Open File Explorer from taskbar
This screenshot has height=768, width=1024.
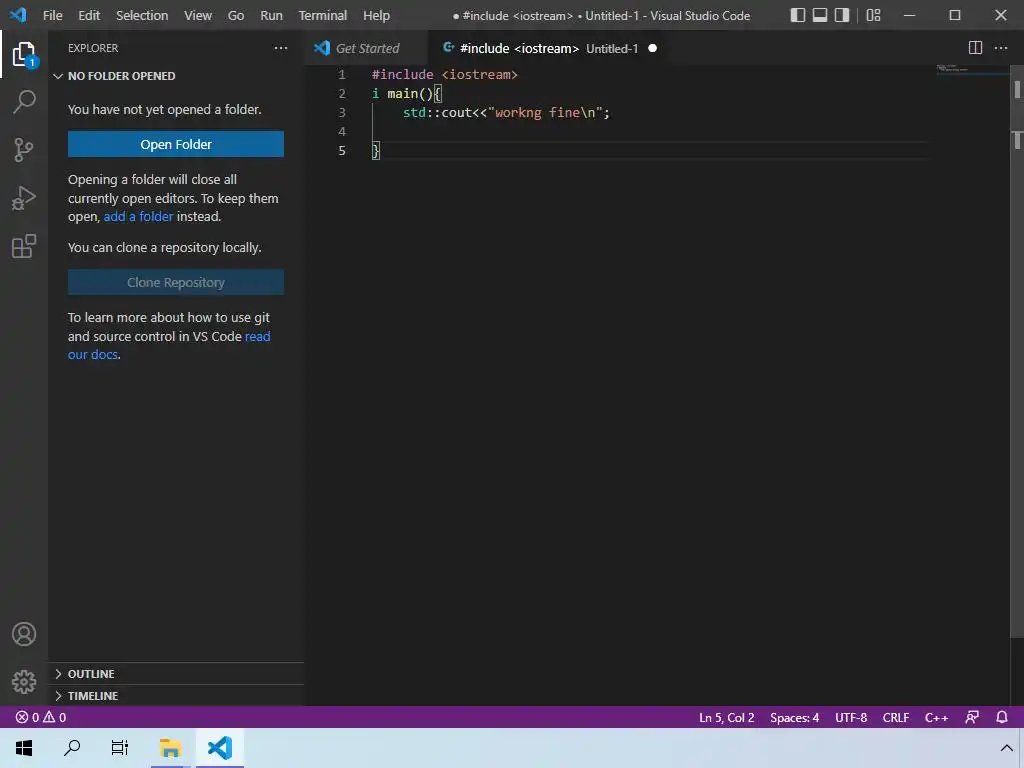click(x=170, y=748)
